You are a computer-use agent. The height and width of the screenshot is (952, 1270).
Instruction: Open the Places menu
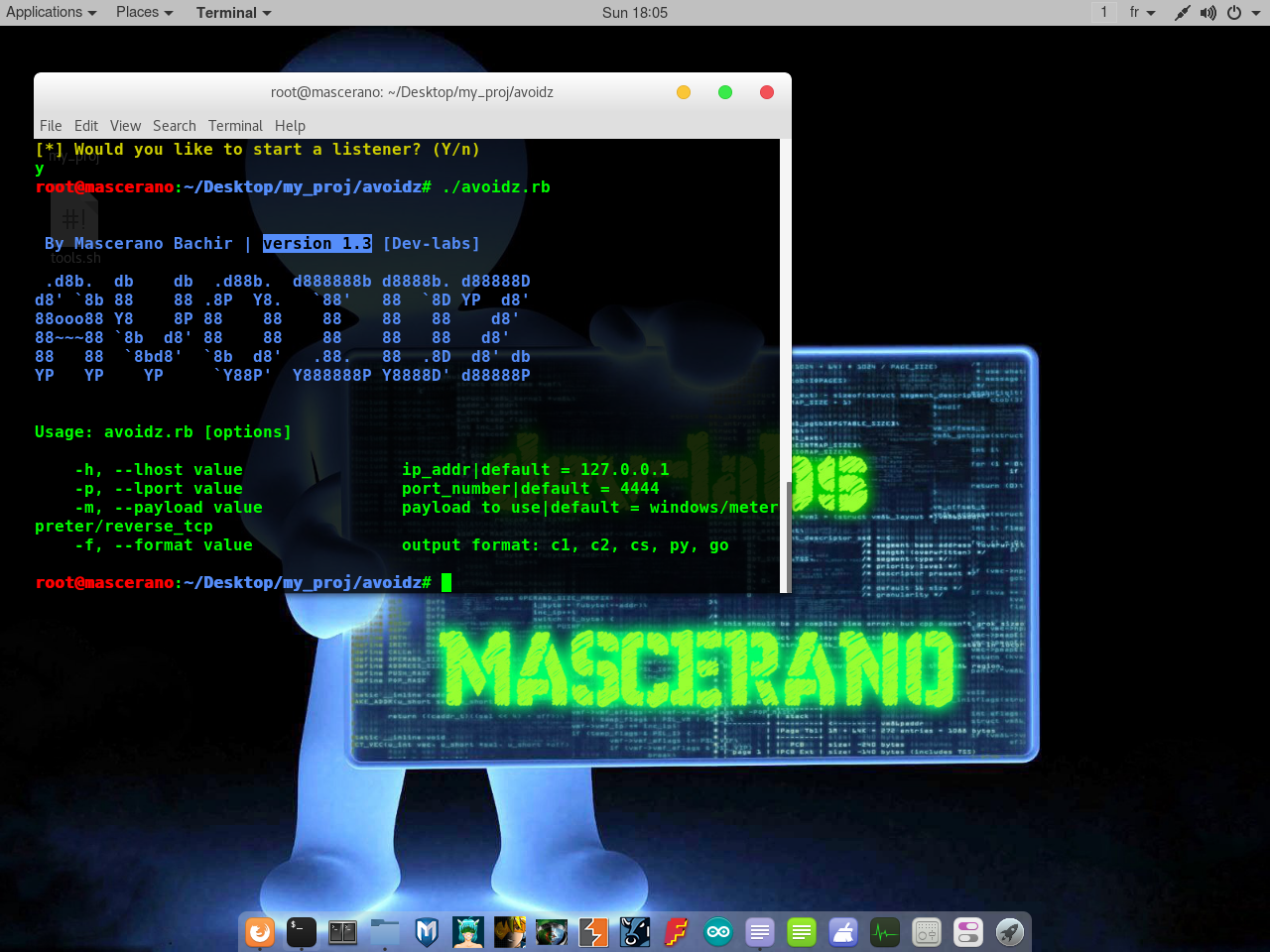(x=145, y=12)
